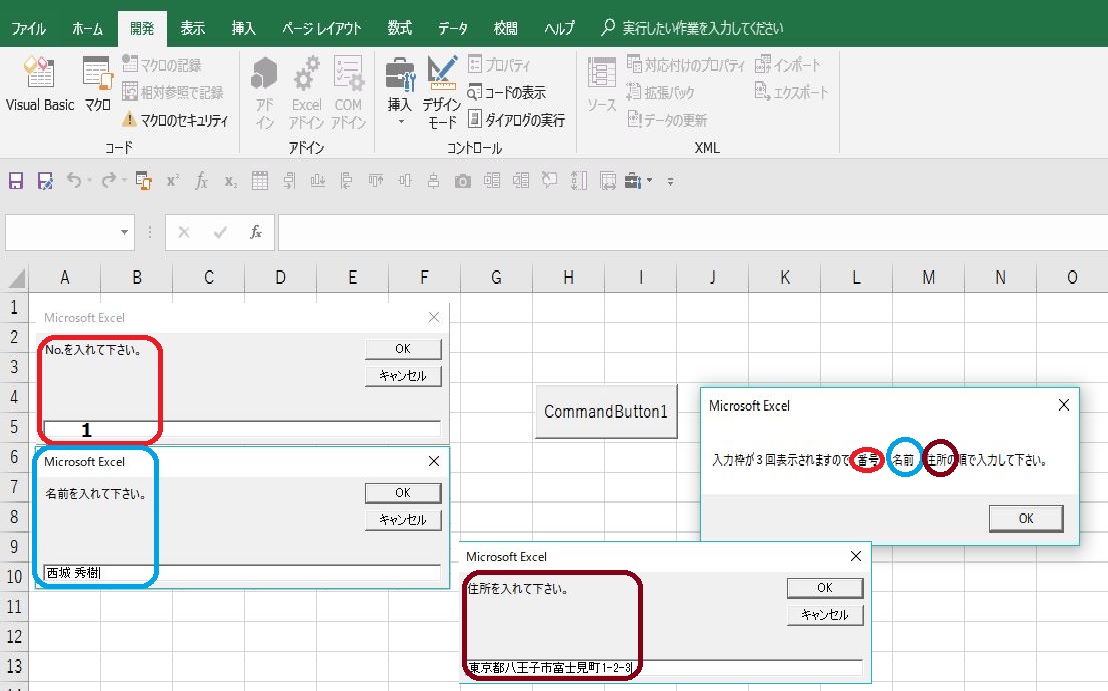Click キャンセル in the 住所 input dialog
Image resolution: width=1108 pixels, height=691 pixels.
coord(825,615)
